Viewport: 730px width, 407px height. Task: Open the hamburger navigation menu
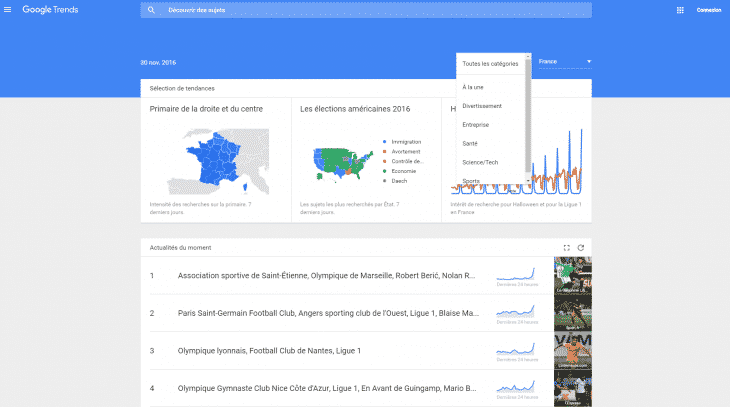click(7, 9)
